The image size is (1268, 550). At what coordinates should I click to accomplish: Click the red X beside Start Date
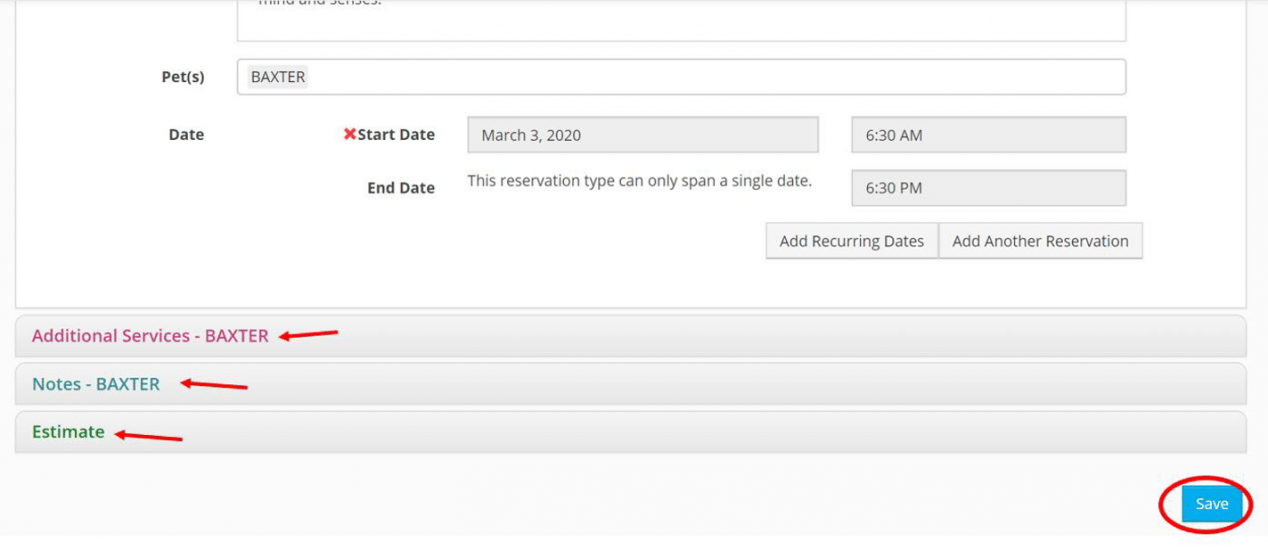[x=350, y=134]
